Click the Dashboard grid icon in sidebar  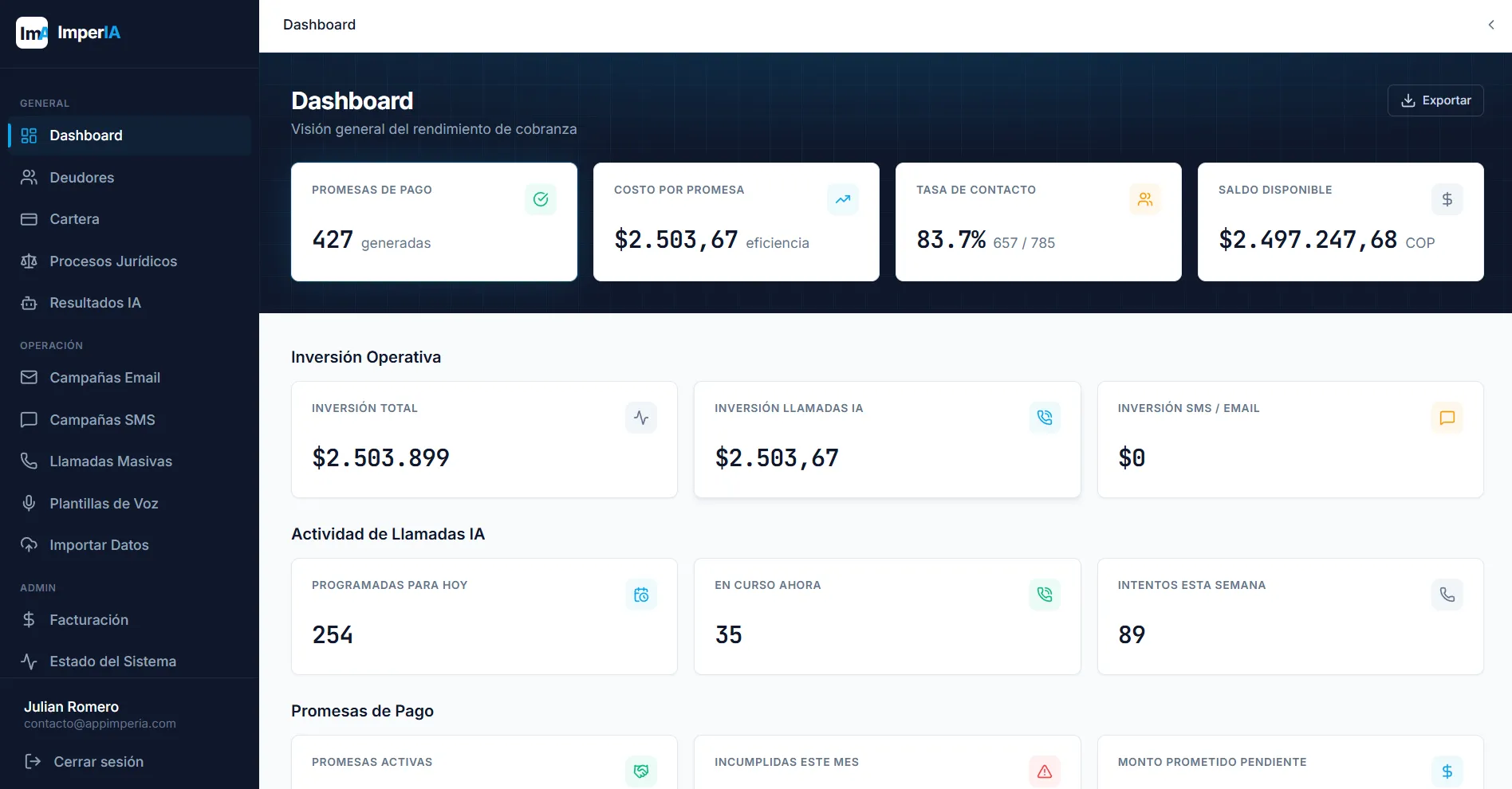click(29, 135)
